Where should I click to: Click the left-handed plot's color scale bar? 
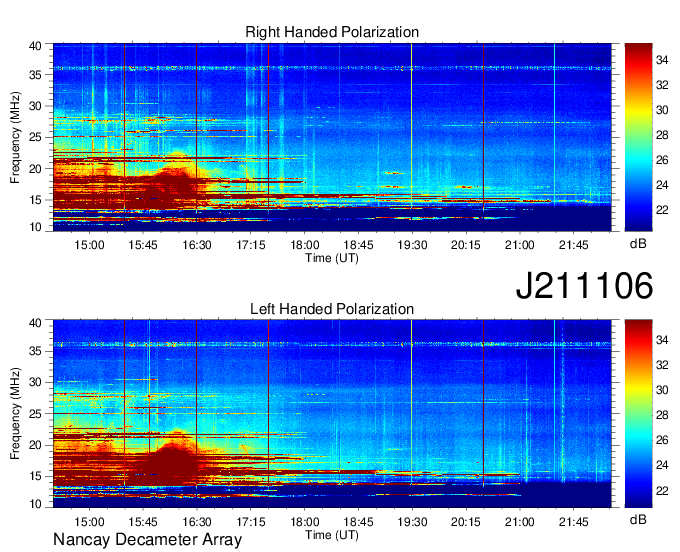click(x=638, y=413)
